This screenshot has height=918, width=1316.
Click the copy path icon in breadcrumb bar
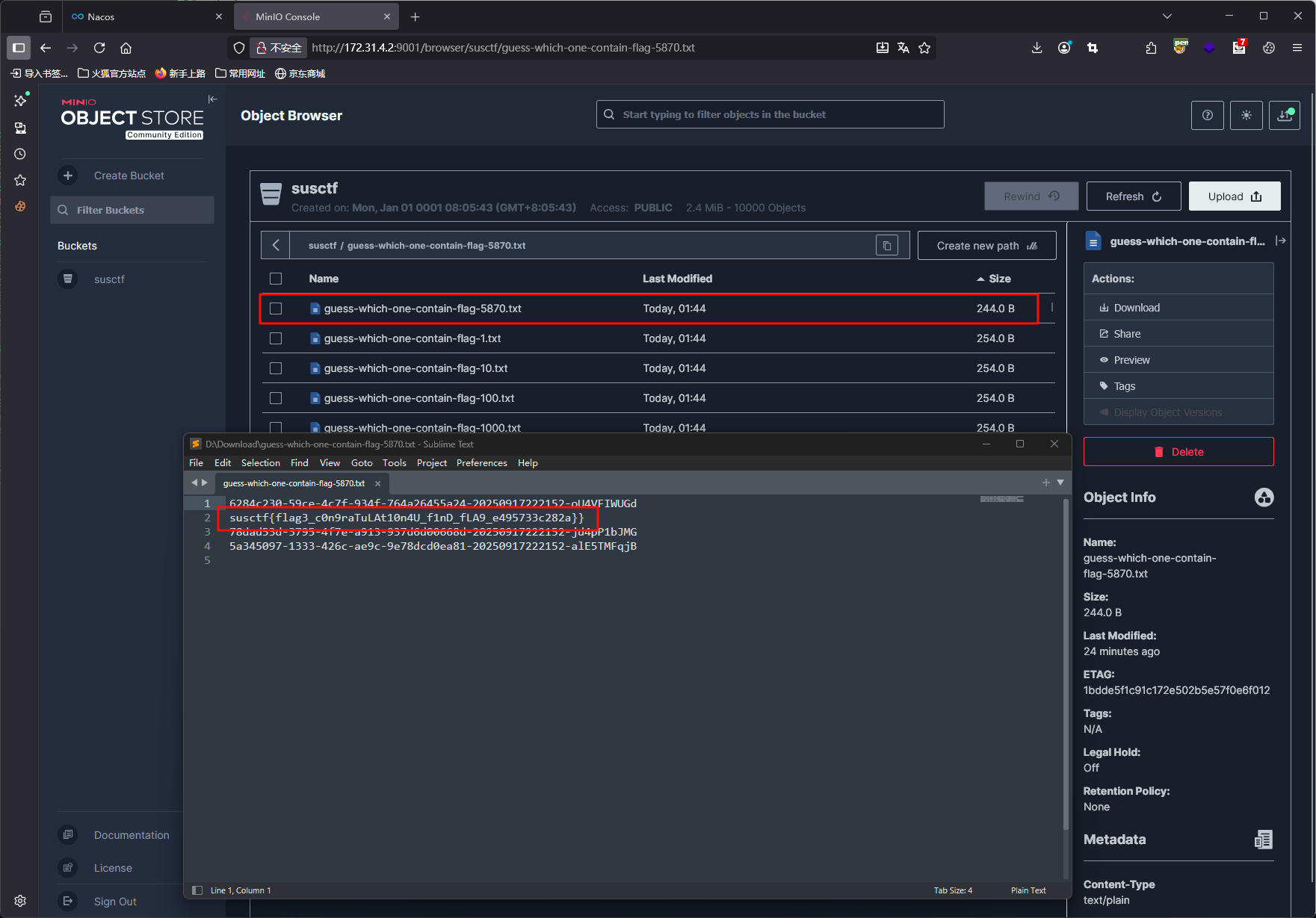pyautogui.click(x=886, y=246)
